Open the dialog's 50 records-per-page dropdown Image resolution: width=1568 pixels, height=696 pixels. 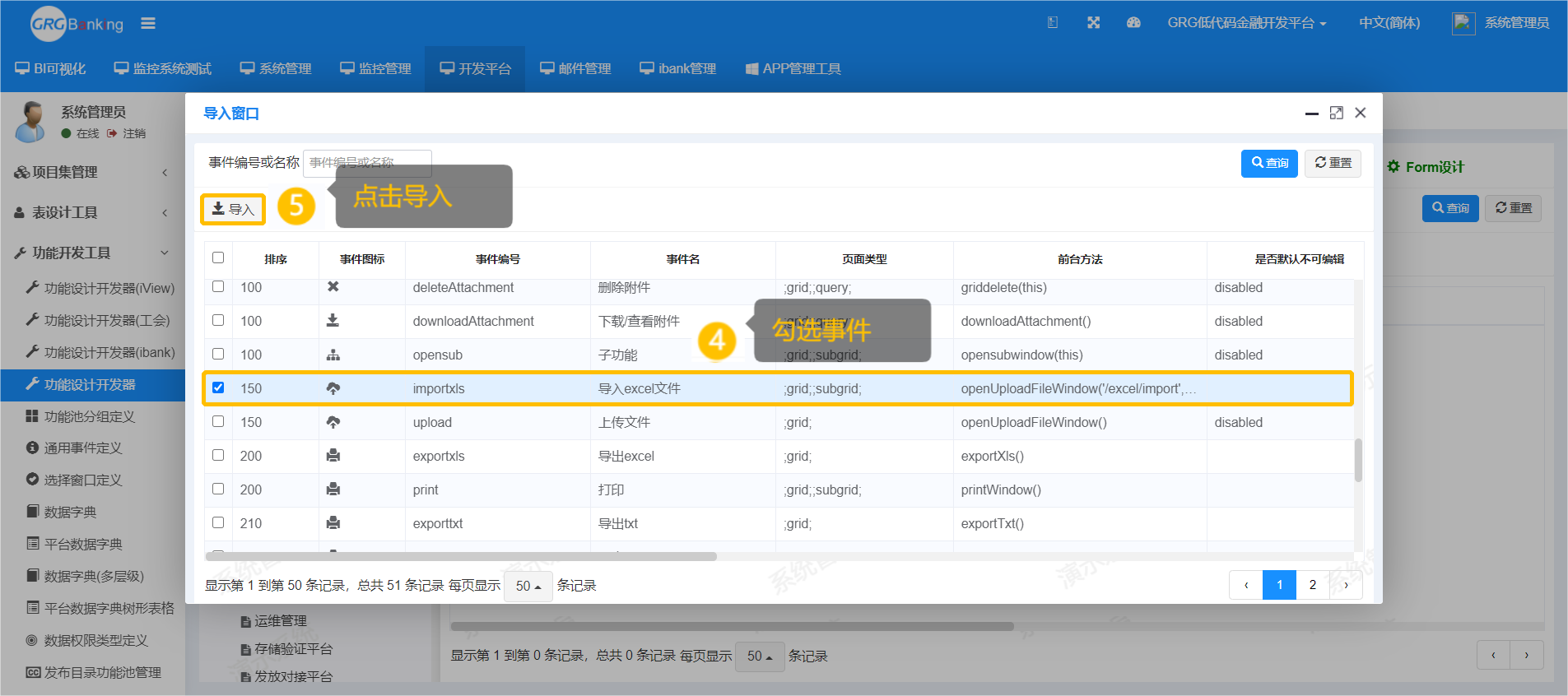tap(528, 586)
